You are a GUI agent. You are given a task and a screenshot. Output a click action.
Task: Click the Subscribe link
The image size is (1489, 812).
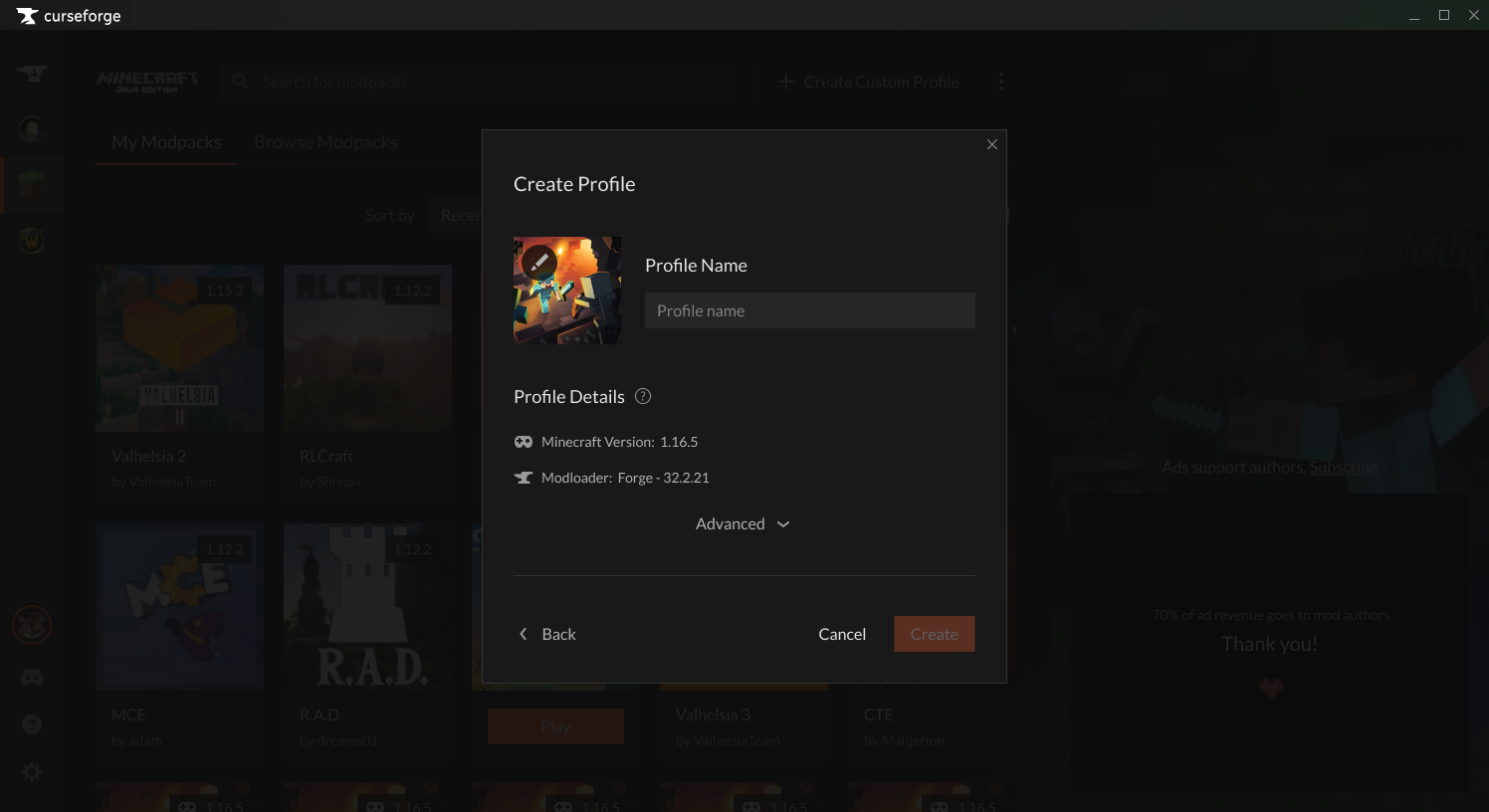[x=1343, y=467]
